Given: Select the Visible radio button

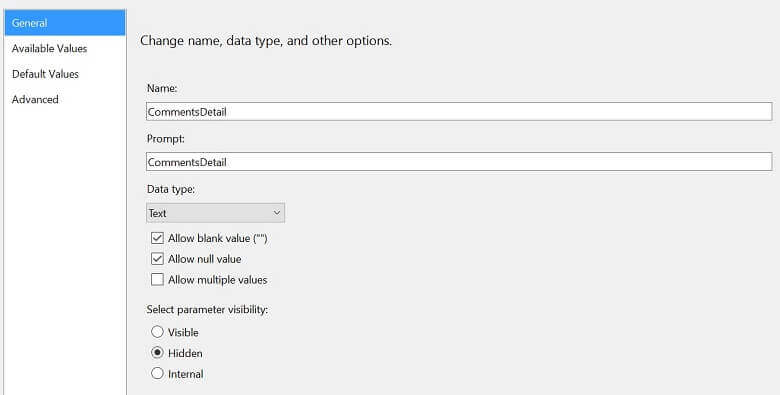Looking at the screenshot, I should (157, 332).
